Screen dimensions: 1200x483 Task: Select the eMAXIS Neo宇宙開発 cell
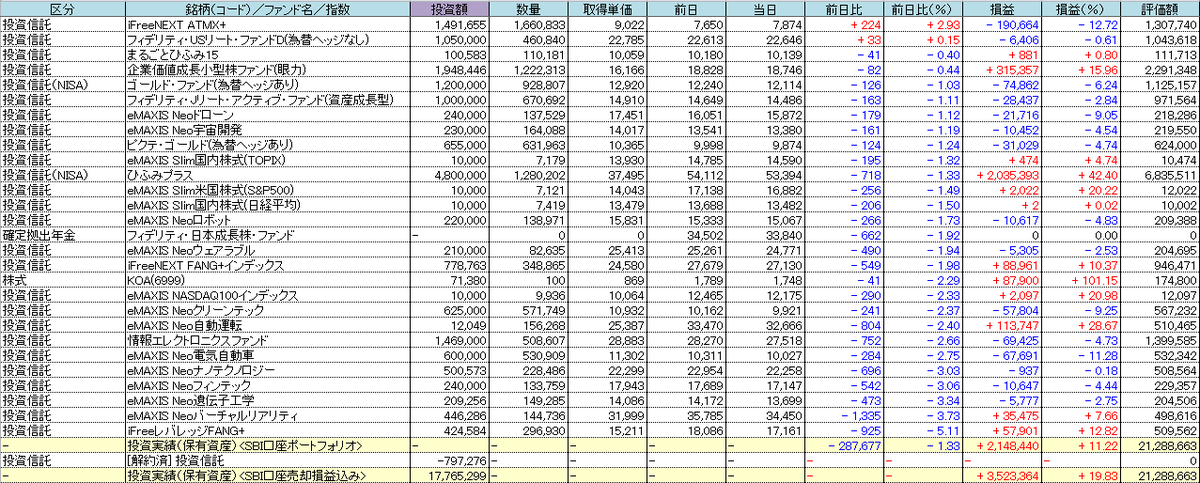(x=266, y=130)
